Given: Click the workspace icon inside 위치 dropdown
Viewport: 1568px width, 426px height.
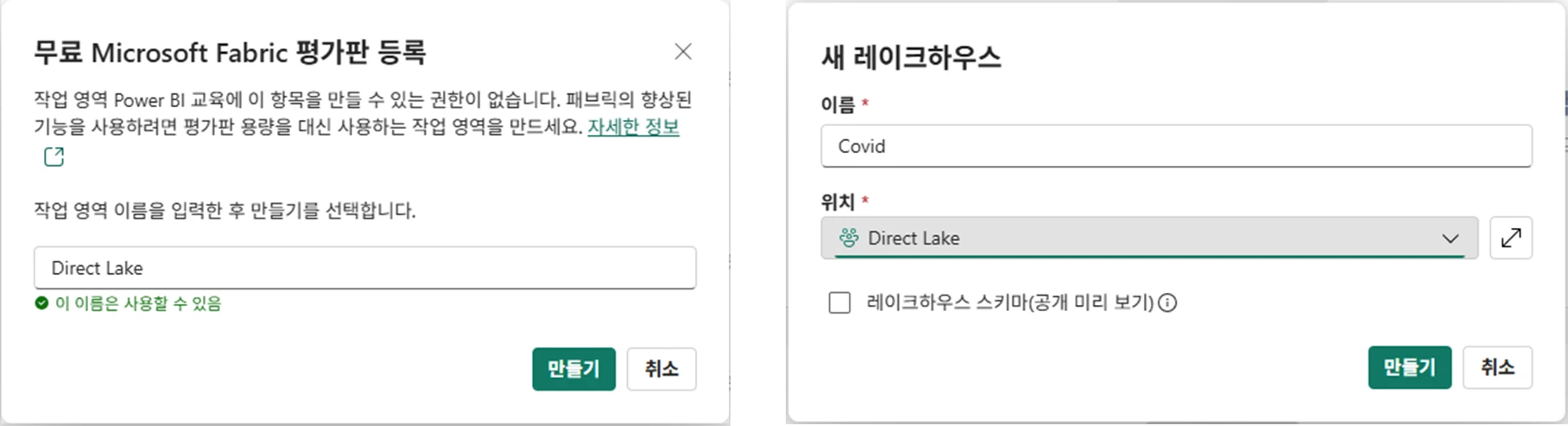Looking at the screenshot, I should (x=849, y=238).
